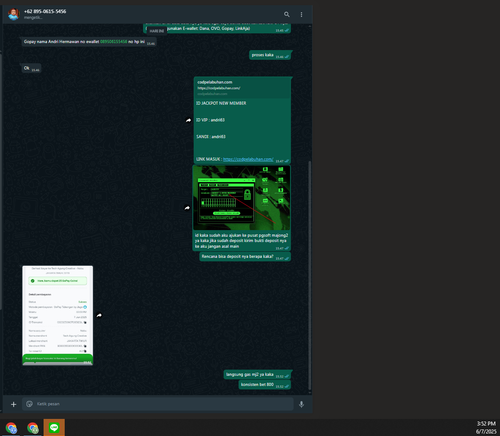Click the chat scrollbar
This screenshot has height=436, width=500.
point(310,275)
